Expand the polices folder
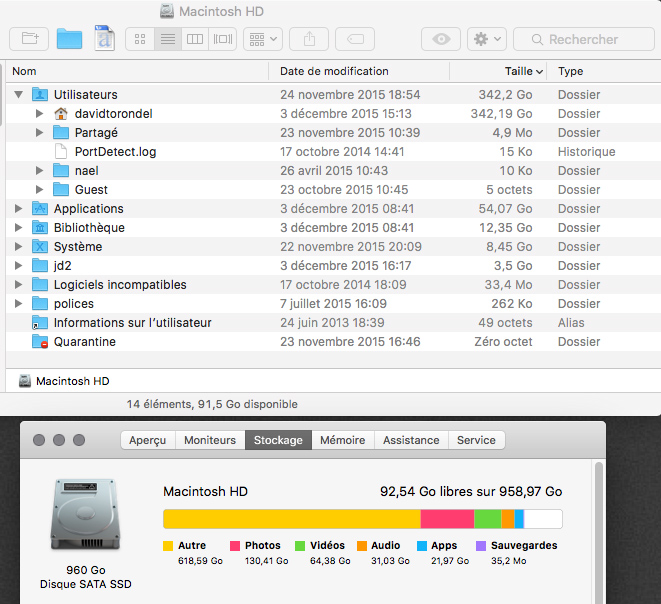661x604 pixels. pyautogui.click(x=18, y=303)
